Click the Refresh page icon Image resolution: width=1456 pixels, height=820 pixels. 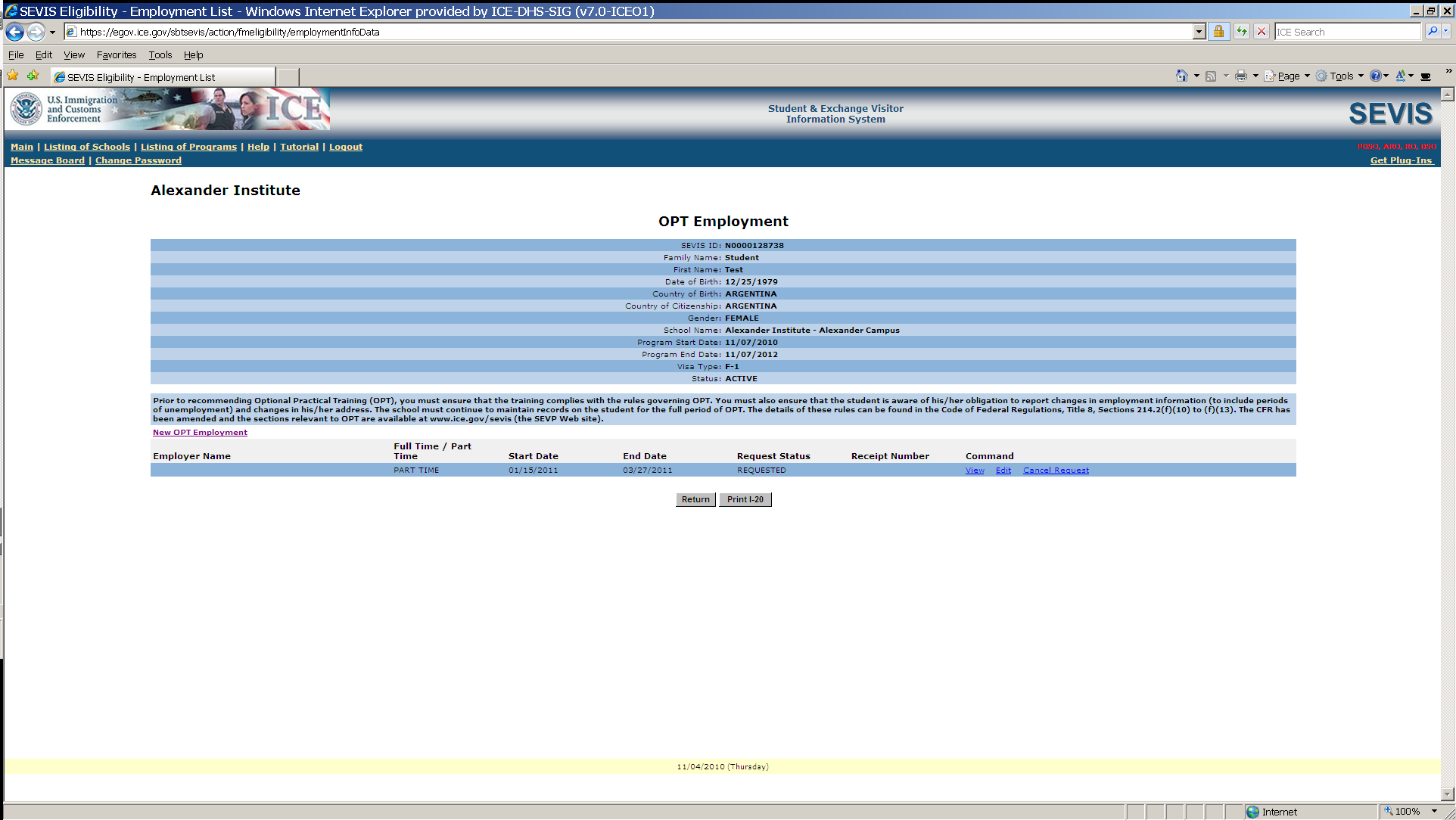1242,32
